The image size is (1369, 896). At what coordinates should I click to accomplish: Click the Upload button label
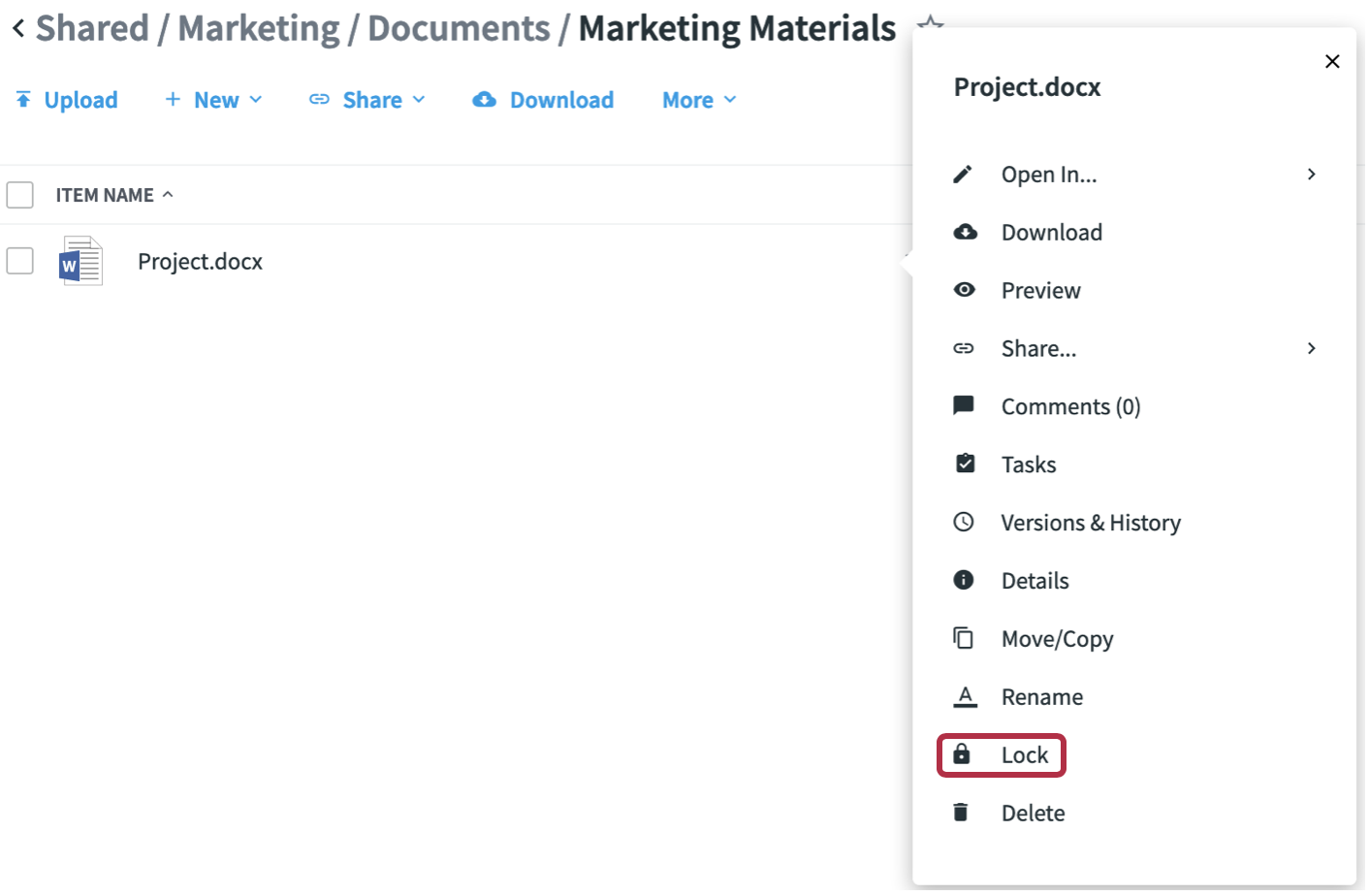[81, 100]
